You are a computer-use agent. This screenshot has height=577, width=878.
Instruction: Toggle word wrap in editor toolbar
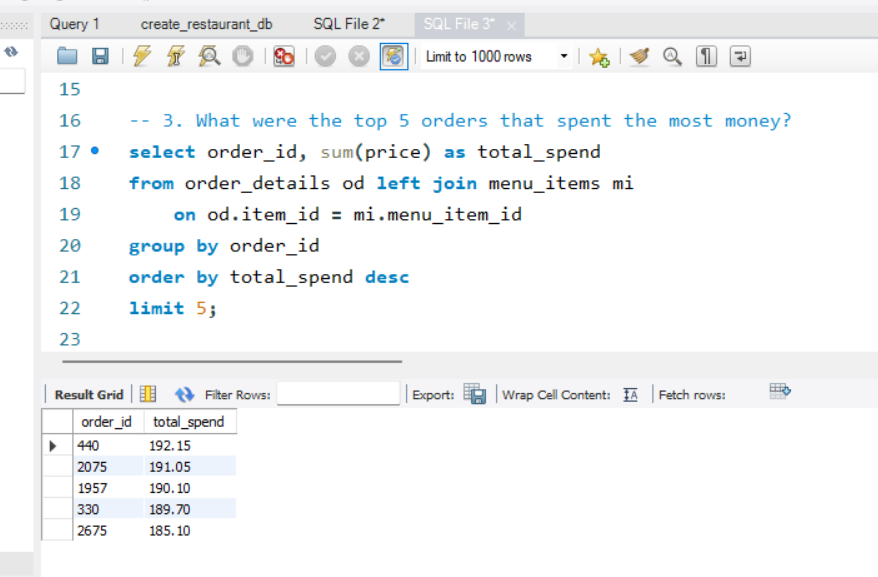pyautogui.click(x=740, y=57)
